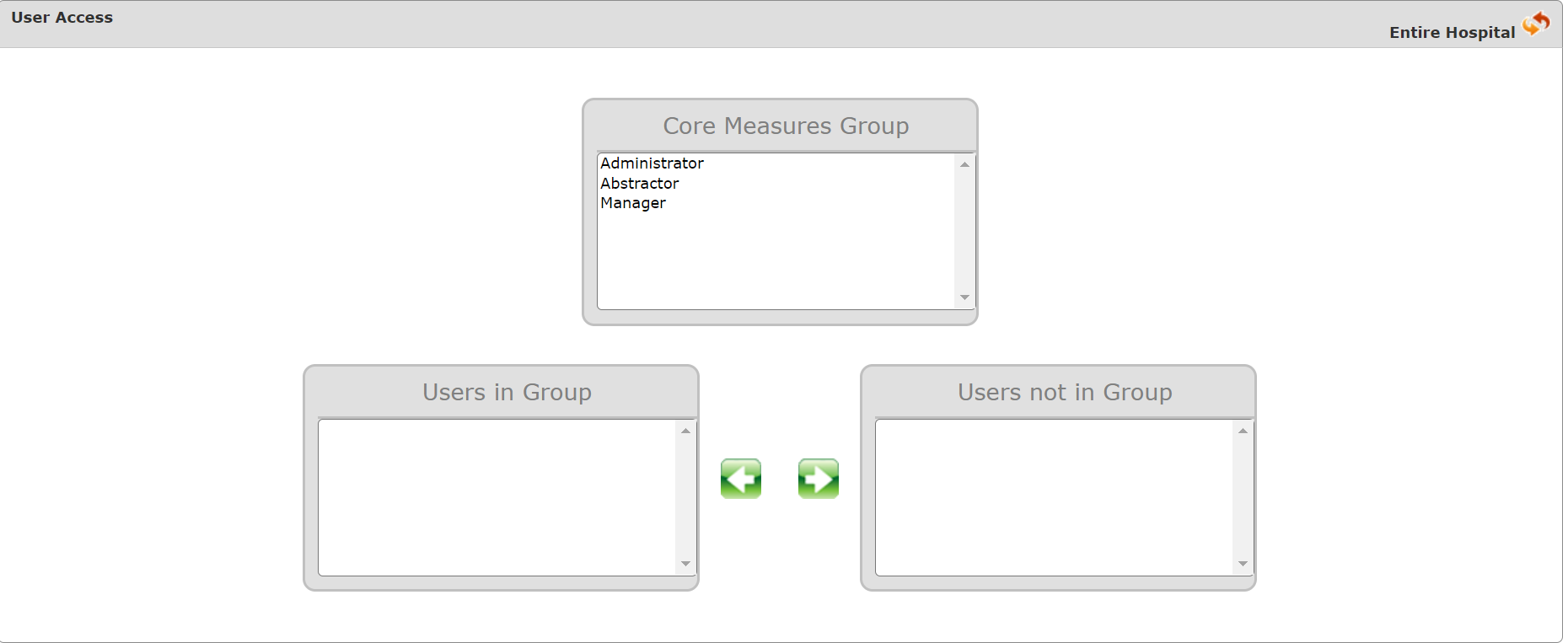Click the green left arrow icon
Viewport: 1568px width, 643px height.
(x=741, y=479)
